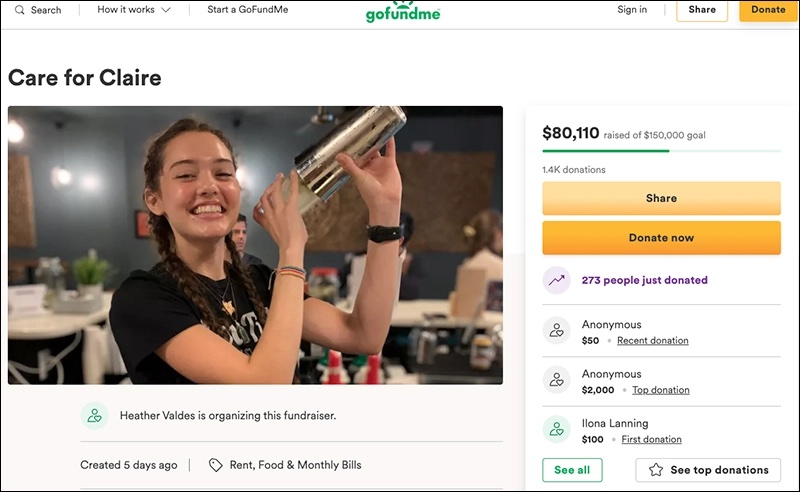The image size is (800, 492).
Task: Click the trending arrow icon
Action: point(556,280)
